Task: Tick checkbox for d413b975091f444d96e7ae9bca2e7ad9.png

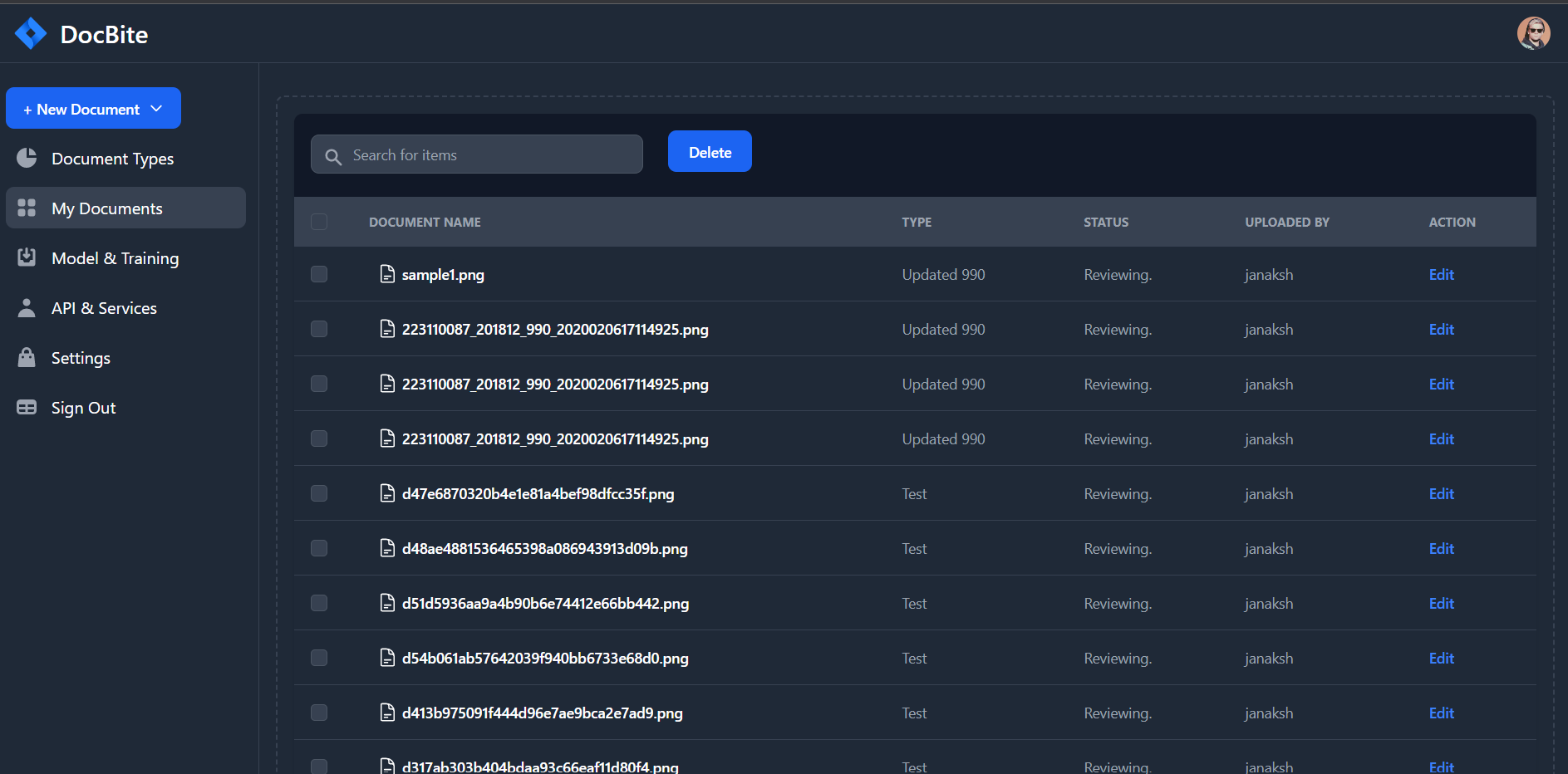Action: coord(319,713)
